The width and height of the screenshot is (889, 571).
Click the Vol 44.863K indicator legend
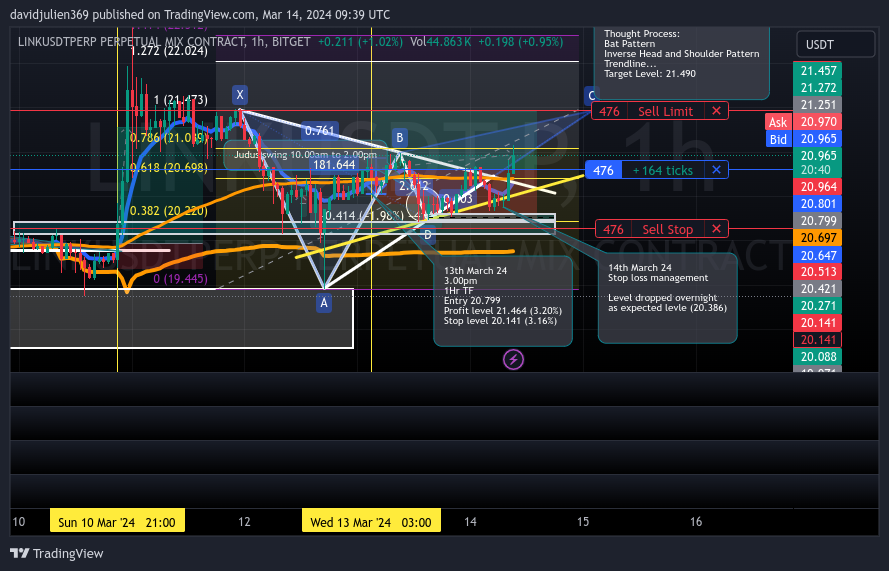(441, 42)
